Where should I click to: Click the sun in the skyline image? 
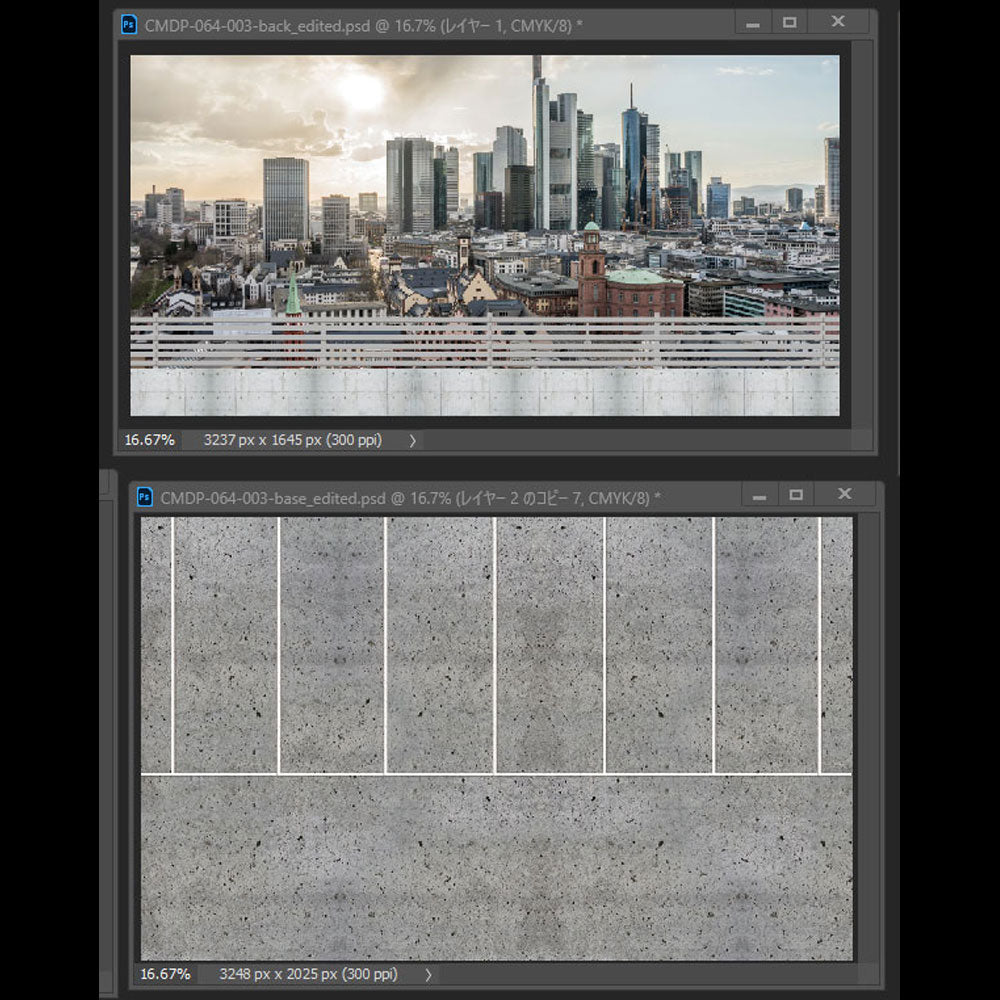pos(362,92)
